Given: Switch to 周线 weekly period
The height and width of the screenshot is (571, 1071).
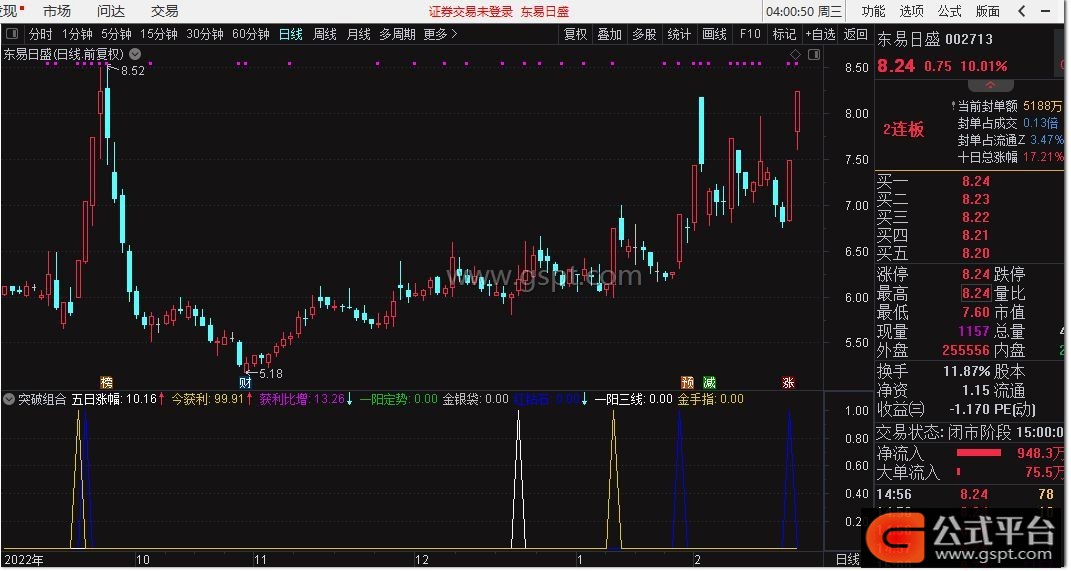Looking at the screenshot, I should pos(324,34).
